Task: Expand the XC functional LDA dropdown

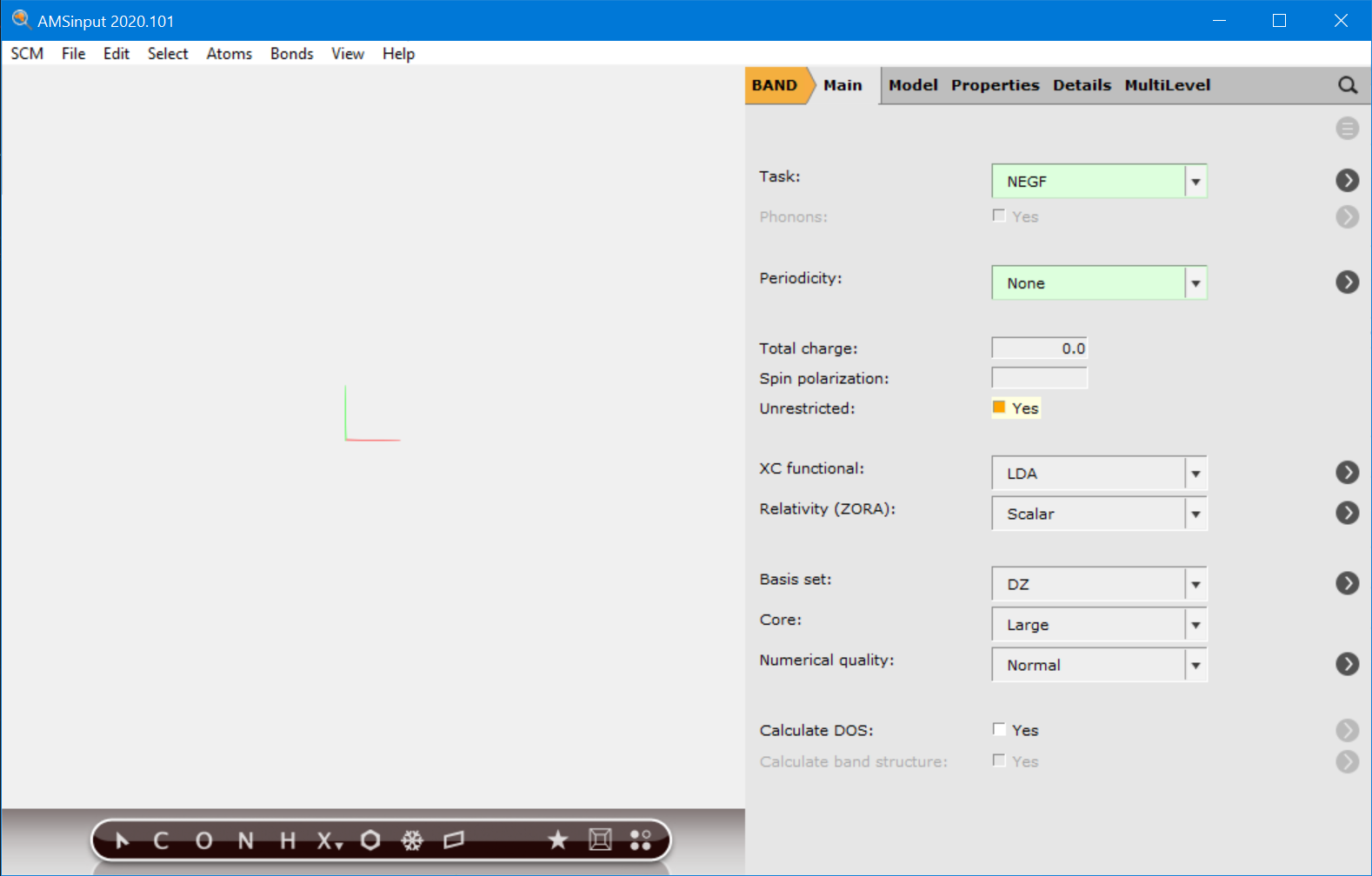Action: 1099,473
